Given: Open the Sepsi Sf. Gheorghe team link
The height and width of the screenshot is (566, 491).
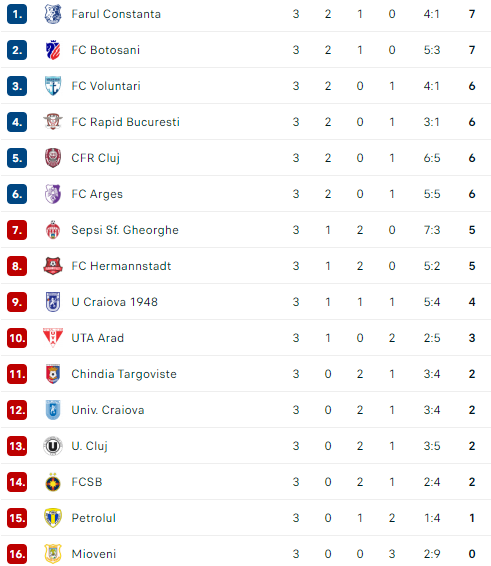Looking at the screenshot, I should point(125,230).
